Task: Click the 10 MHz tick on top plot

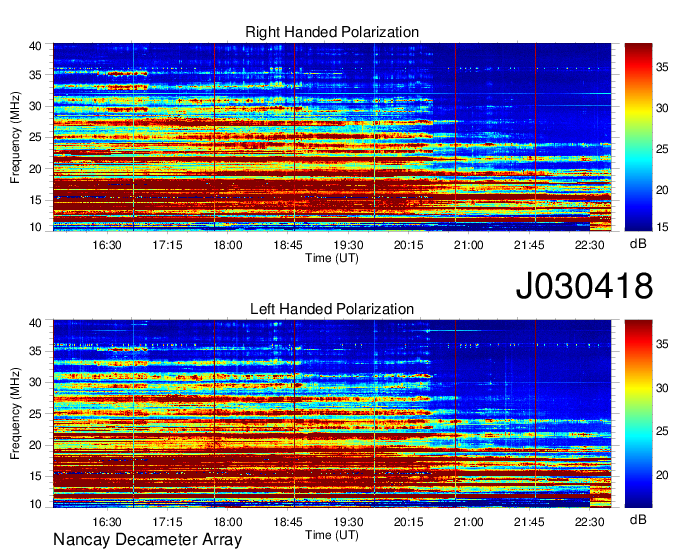Action: pyautogui.click(x=36, y=227)
